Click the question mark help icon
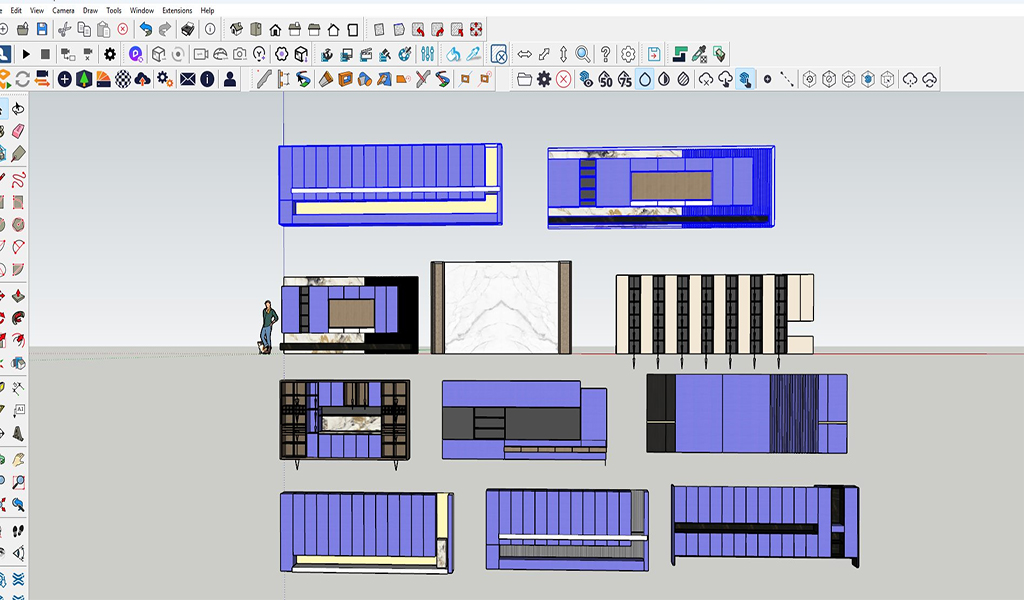Viewport: 1024px width, 600px height. [605, 54]
